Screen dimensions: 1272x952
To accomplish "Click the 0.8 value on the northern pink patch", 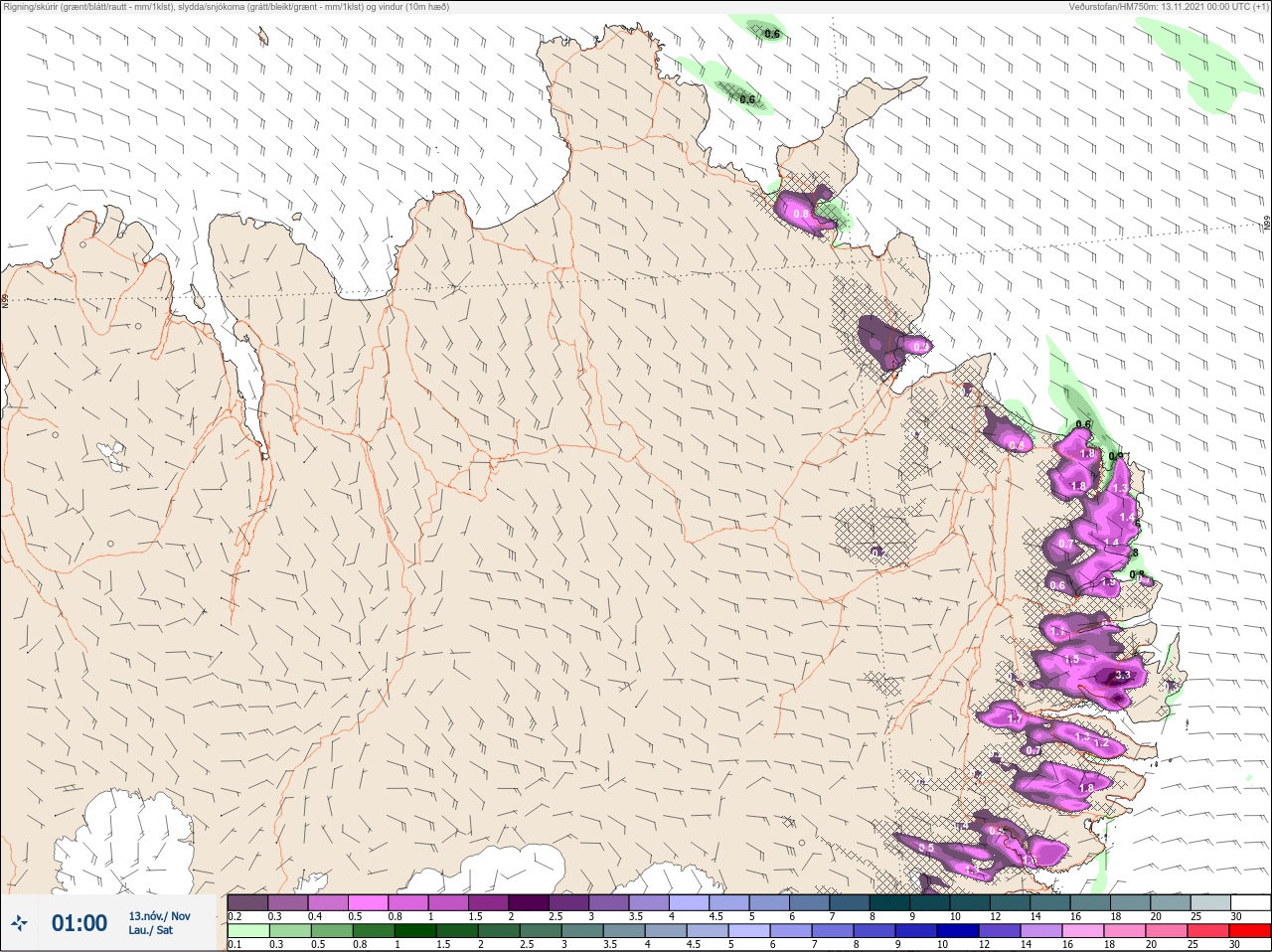I will pyautogui.click(x=801, y=214).
